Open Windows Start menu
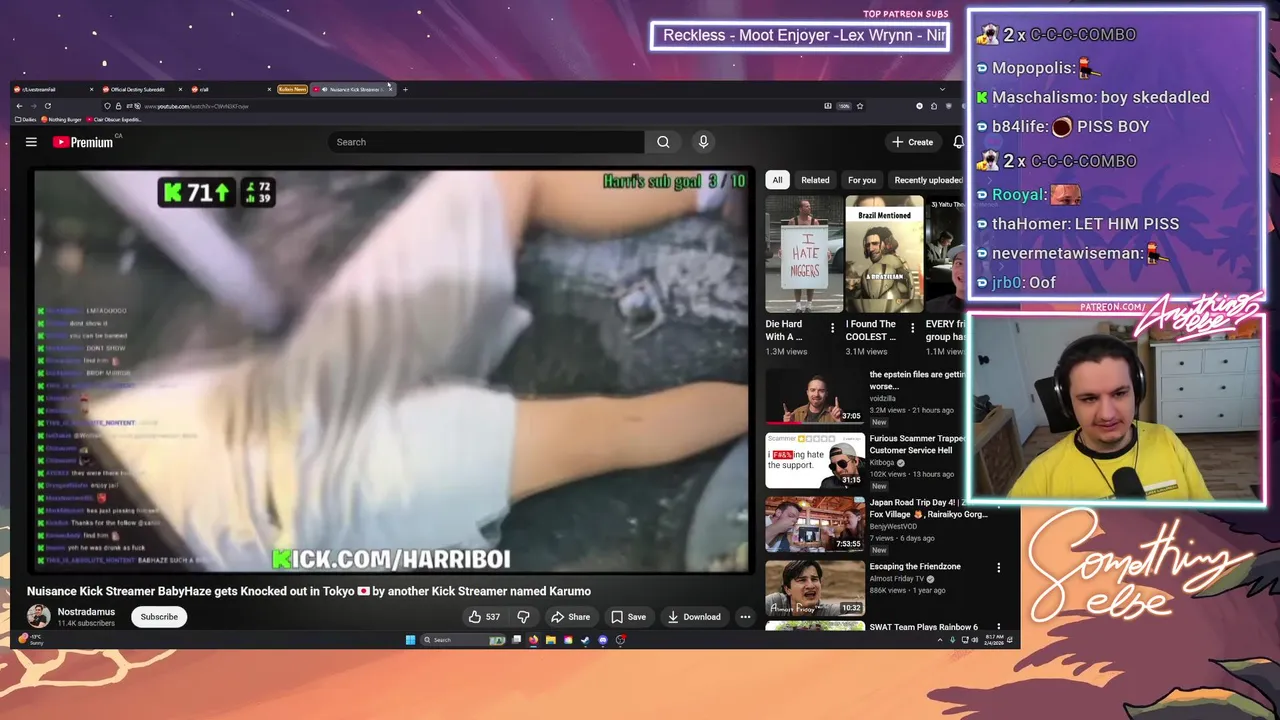The height and width of the screenshot is (720, 1280). click(410, 640)
